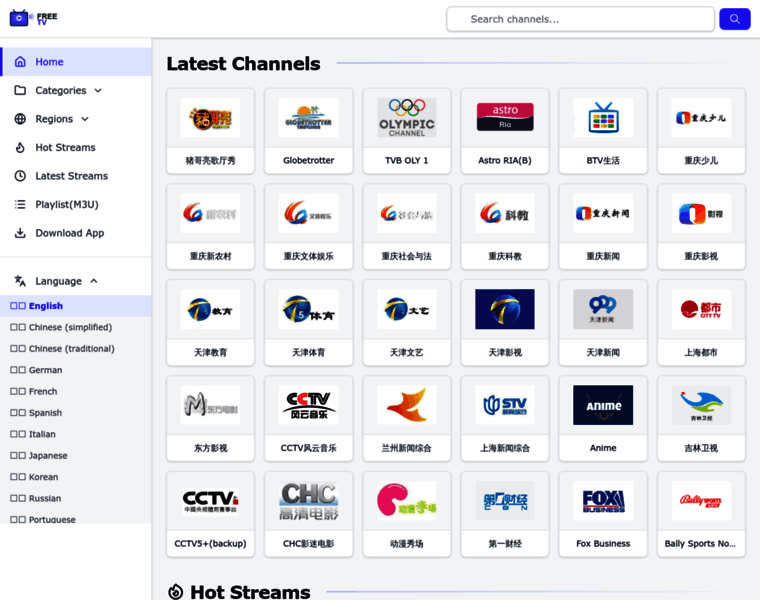Screen dimensions: 760x600
Task: Click the 重庆新闻 channel name
Action: tap(603, 256)
